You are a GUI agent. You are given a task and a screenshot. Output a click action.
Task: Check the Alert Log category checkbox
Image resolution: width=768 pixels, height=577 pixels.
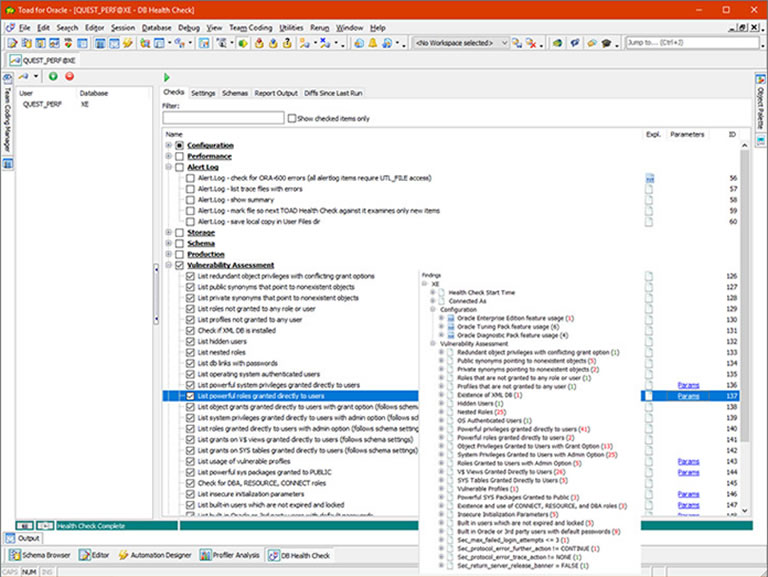click(x=179, y=167)
